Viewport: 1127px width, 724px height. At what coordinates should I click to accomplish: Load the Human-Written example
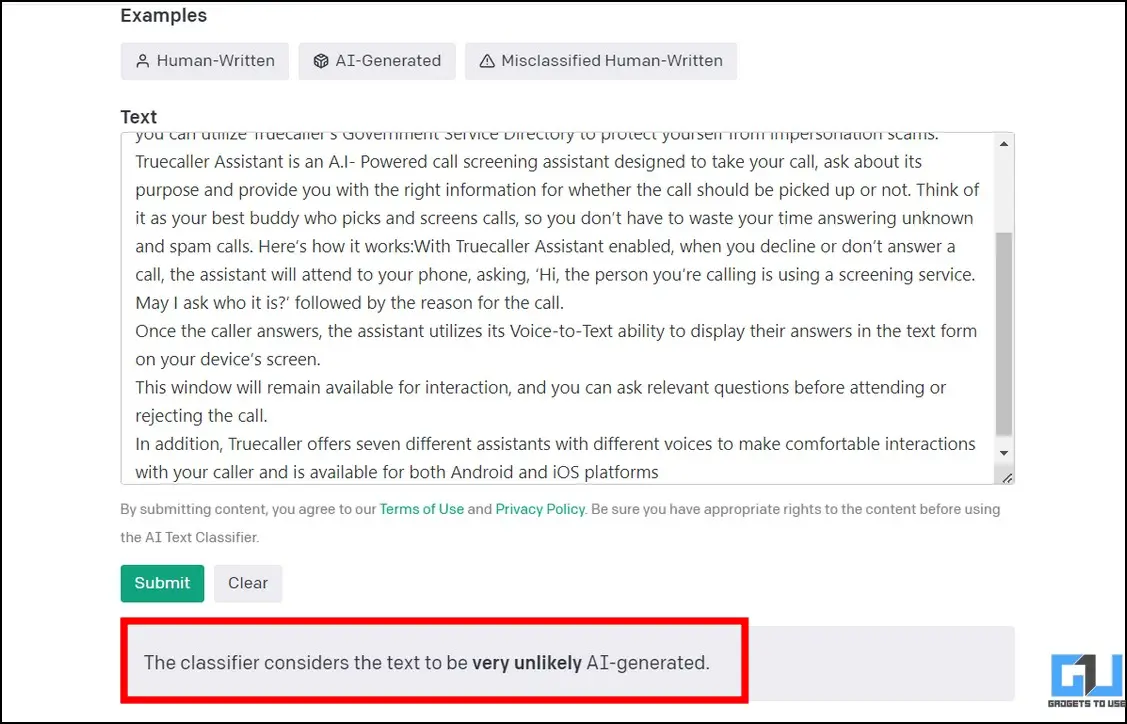tap(205, 61)
